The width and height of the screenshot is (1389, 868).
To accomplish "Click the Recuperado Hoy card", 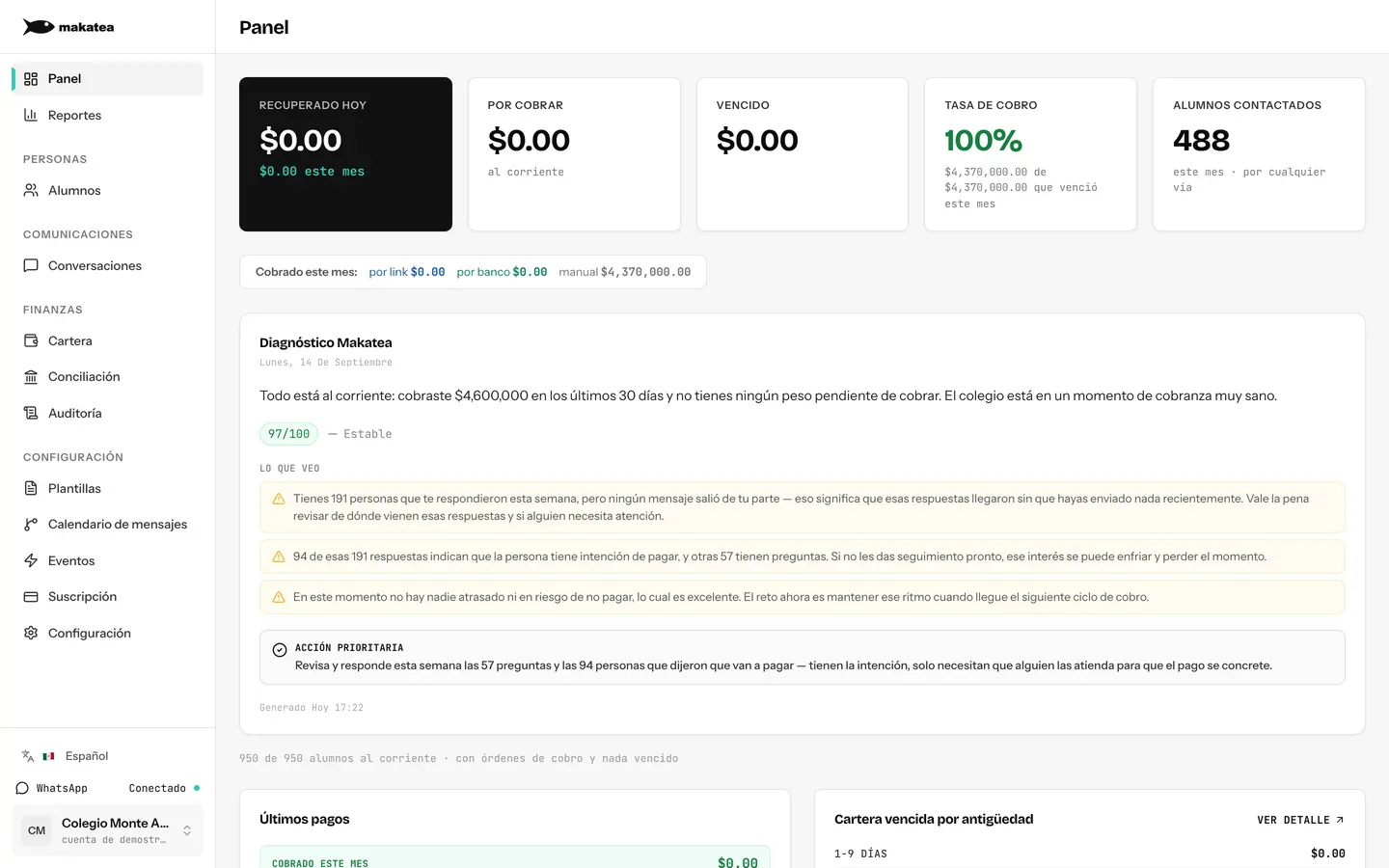I will coord(345,154).
